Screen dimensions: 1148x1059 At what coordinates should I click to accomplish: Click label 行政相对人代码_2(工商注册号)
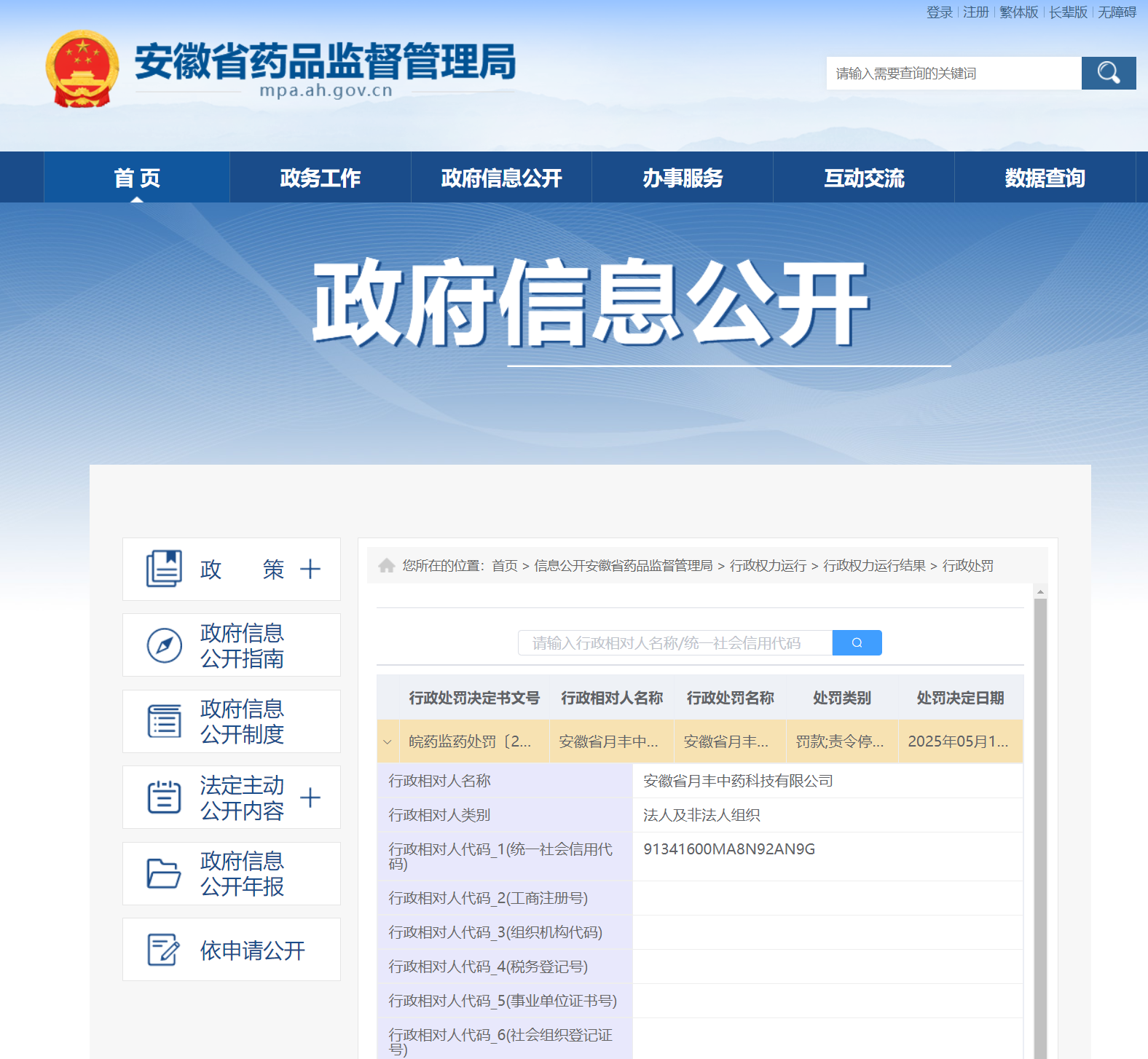click(x=488, y=898)
